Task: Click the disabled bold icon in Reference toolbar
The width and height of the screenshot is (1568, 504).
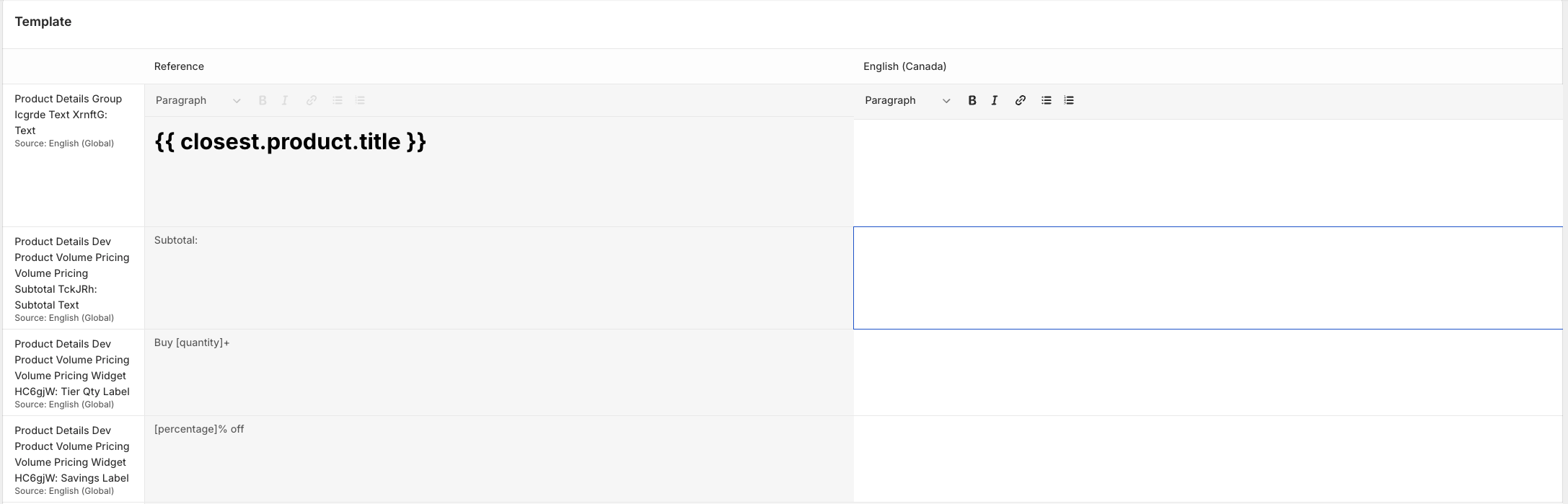Action: coord(263,100)
